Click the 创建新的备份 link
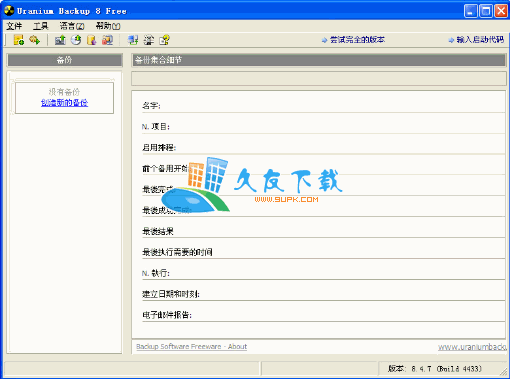The height and width of the screenshot is (379, 510). tap(64, 103)
